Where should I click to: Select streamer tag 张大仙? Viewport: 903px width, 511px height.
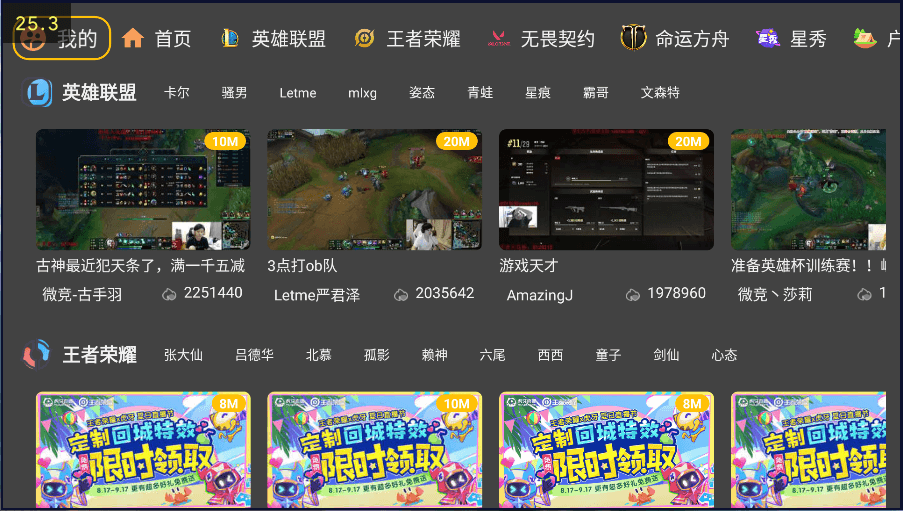click(x=183, y=355)
